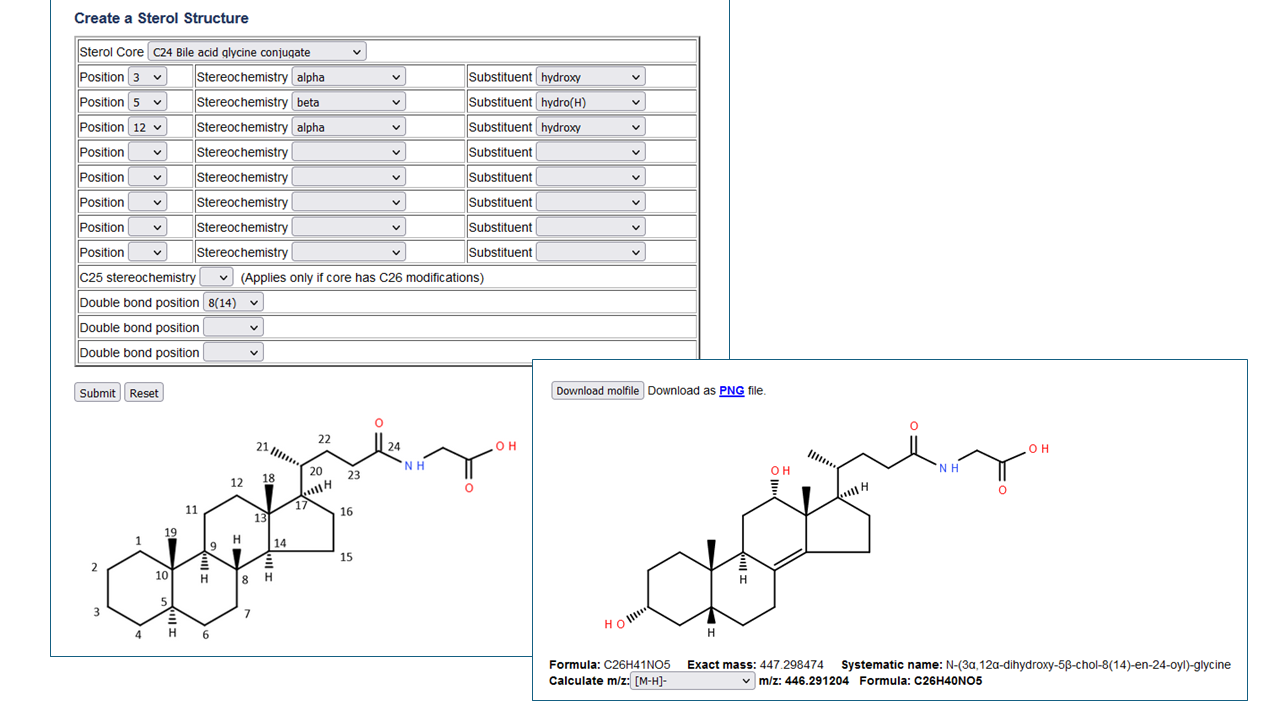The image size is (1280, 720).
Task: Open the second Double bond position dropdown
Action: point(233,327)
